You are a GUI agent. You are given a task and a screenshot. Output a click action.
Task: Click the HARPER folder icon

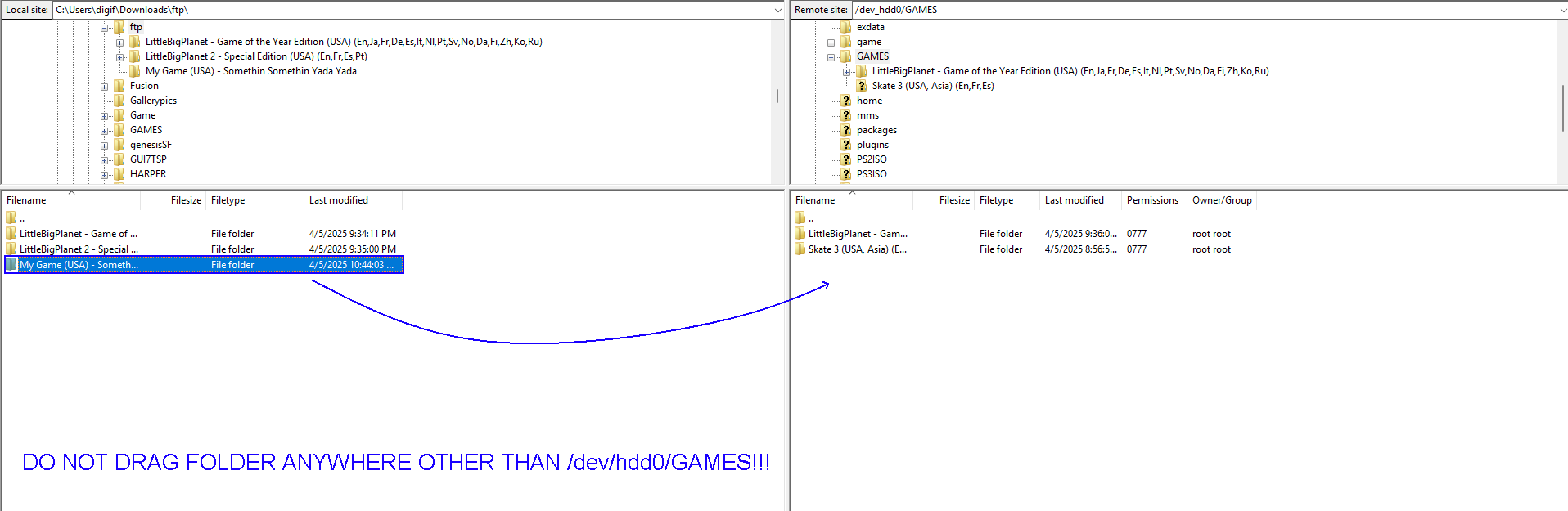point(119,174)
